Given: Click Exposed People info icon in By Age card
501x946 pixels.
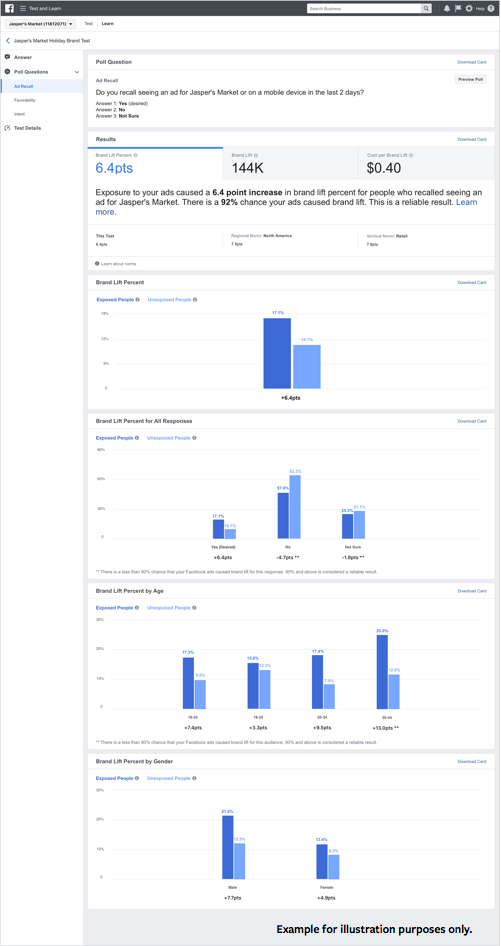Looking at the screenshot, I should pyautogui.click(x=137, y=608).
